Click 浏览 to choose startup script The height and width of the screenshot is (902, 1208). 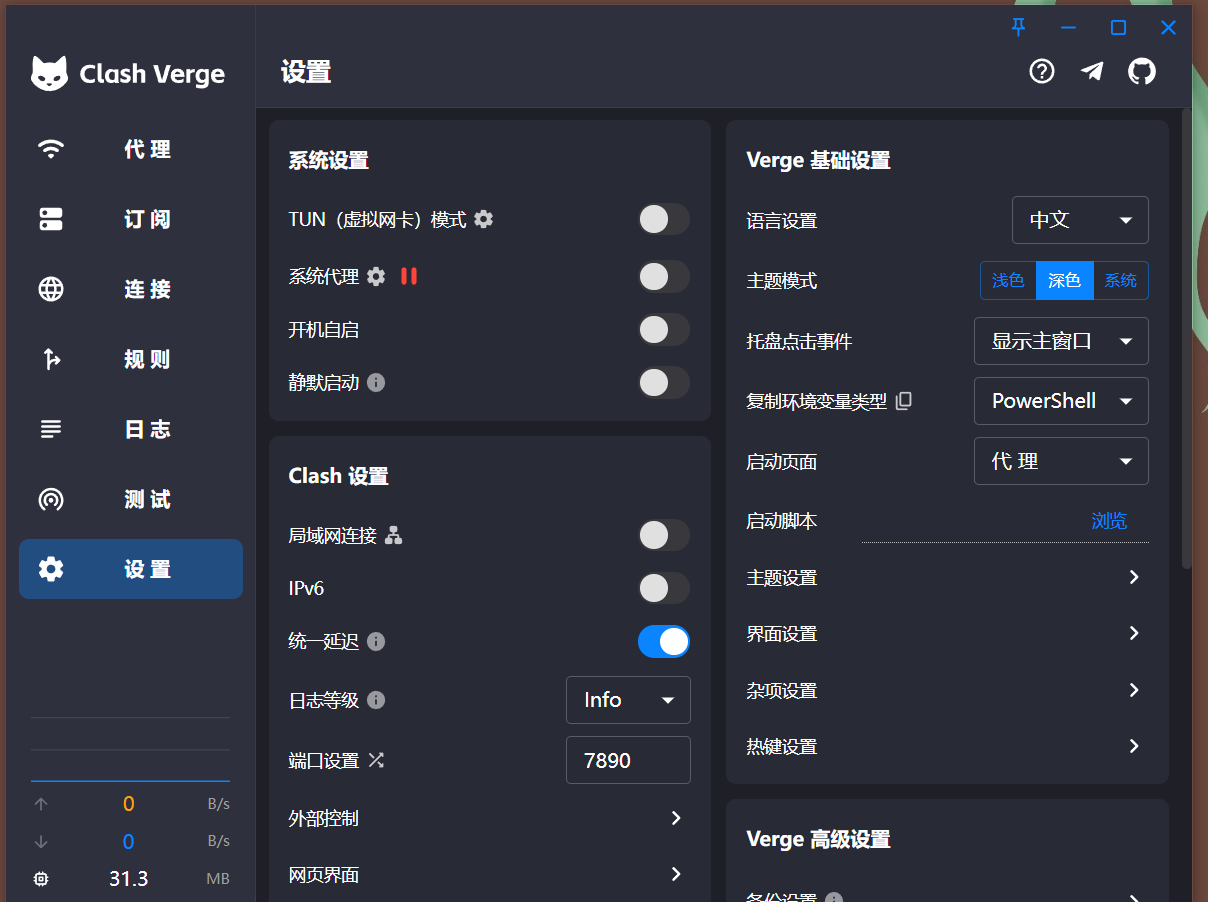coord(1109,521)
